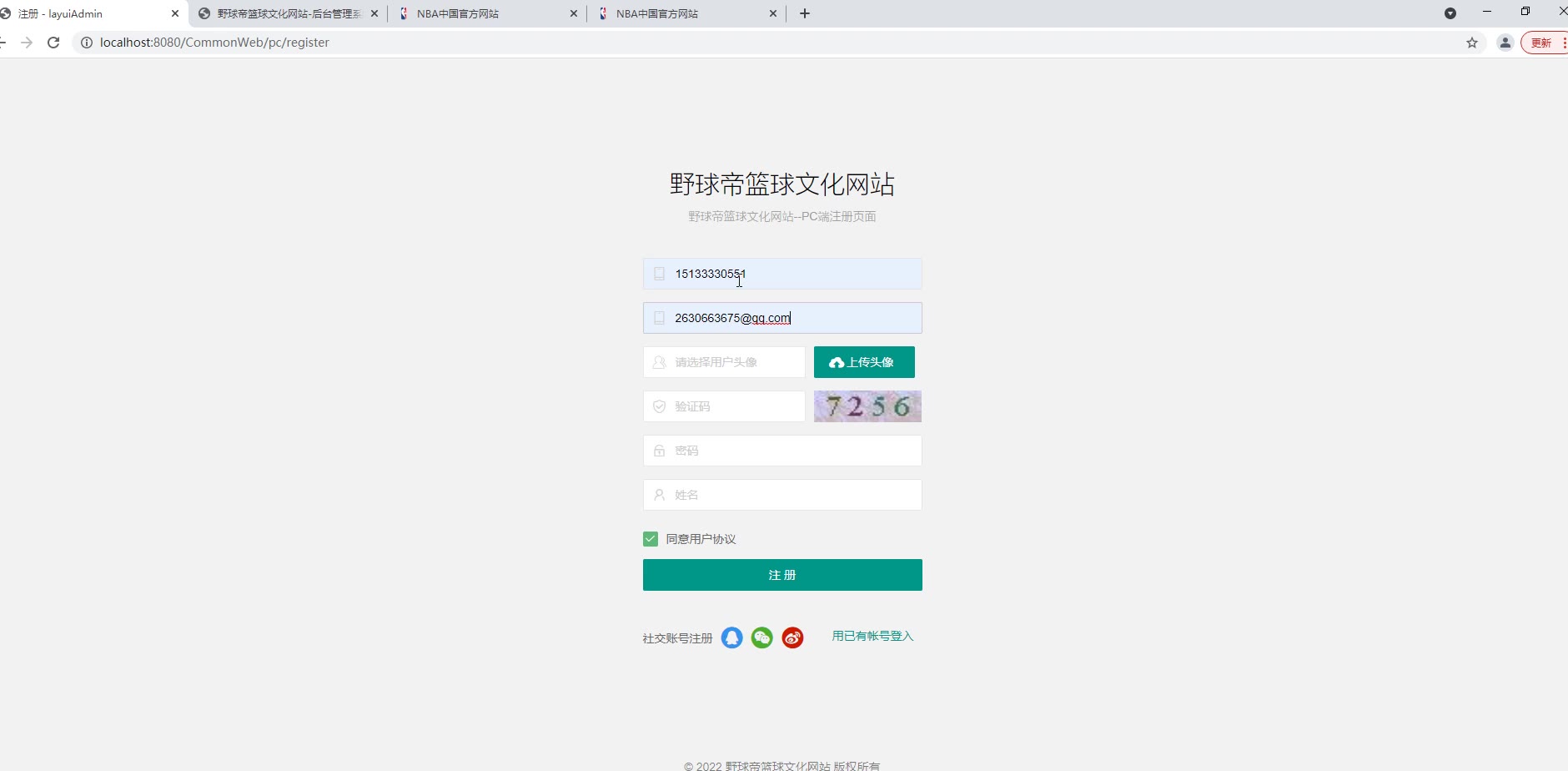Bookmark this page with the star icon
Image resolution: width=1568 pixels, height=771 pixels.
[x=1472, y=43]
